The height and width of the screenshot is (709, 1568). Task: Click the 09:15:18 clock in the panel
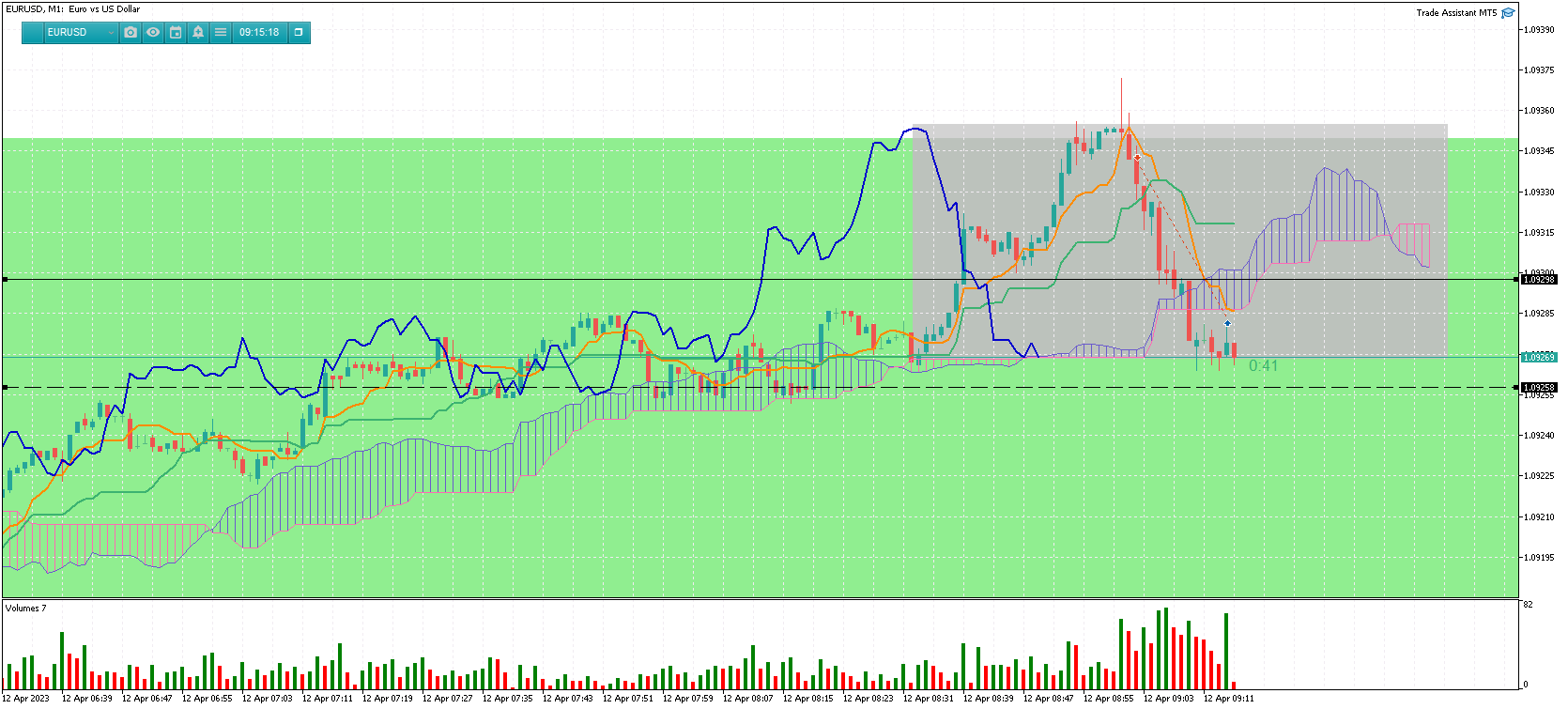pos(259,32)
